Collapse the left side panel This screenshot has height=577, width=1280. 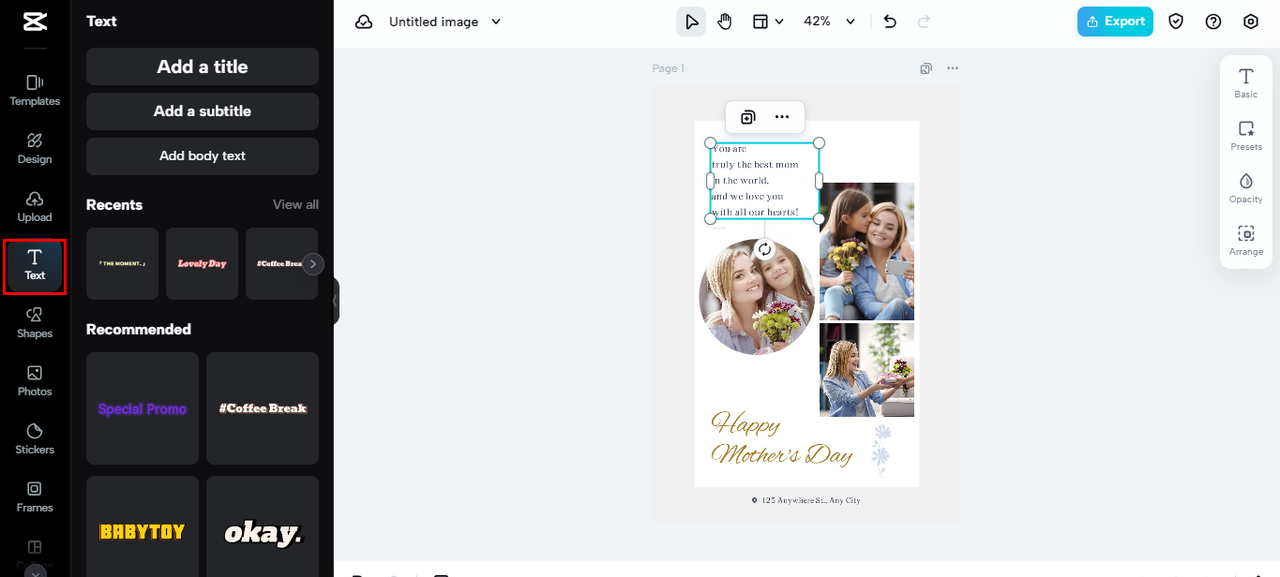click(x=336, y=301)
